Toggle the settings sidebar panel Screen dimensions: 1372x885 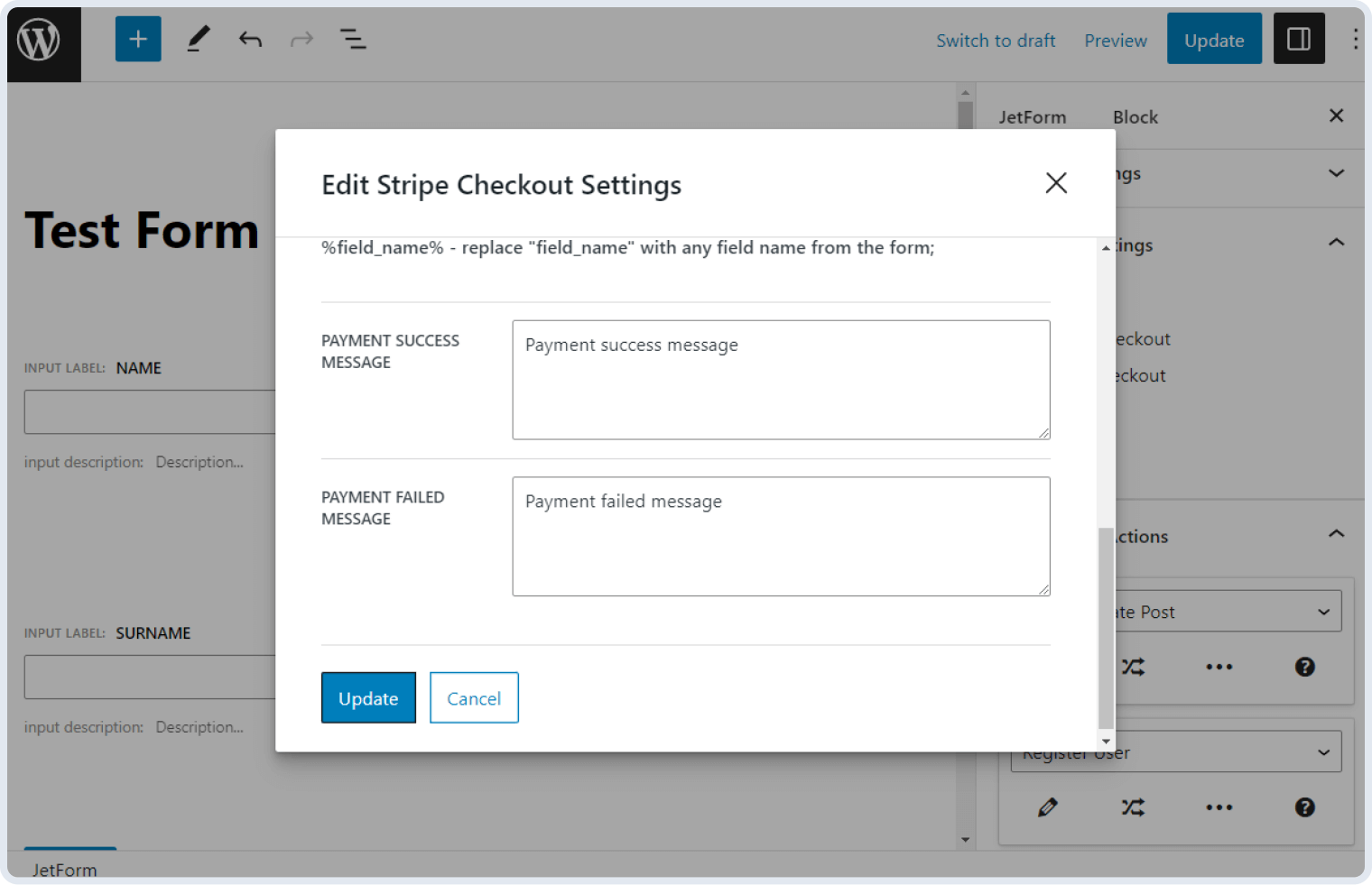pyautogui.click(x=1299, y=38)
